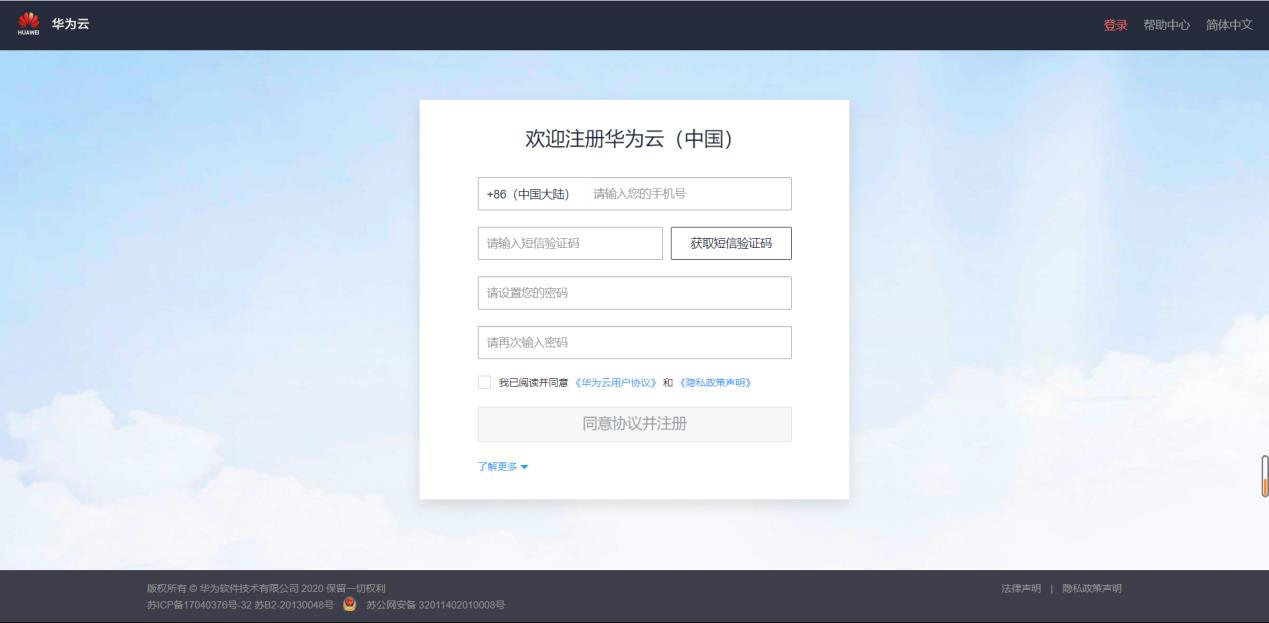
Task: Select the +86（中国大陆）country code
Action: (x=528, y=194)
